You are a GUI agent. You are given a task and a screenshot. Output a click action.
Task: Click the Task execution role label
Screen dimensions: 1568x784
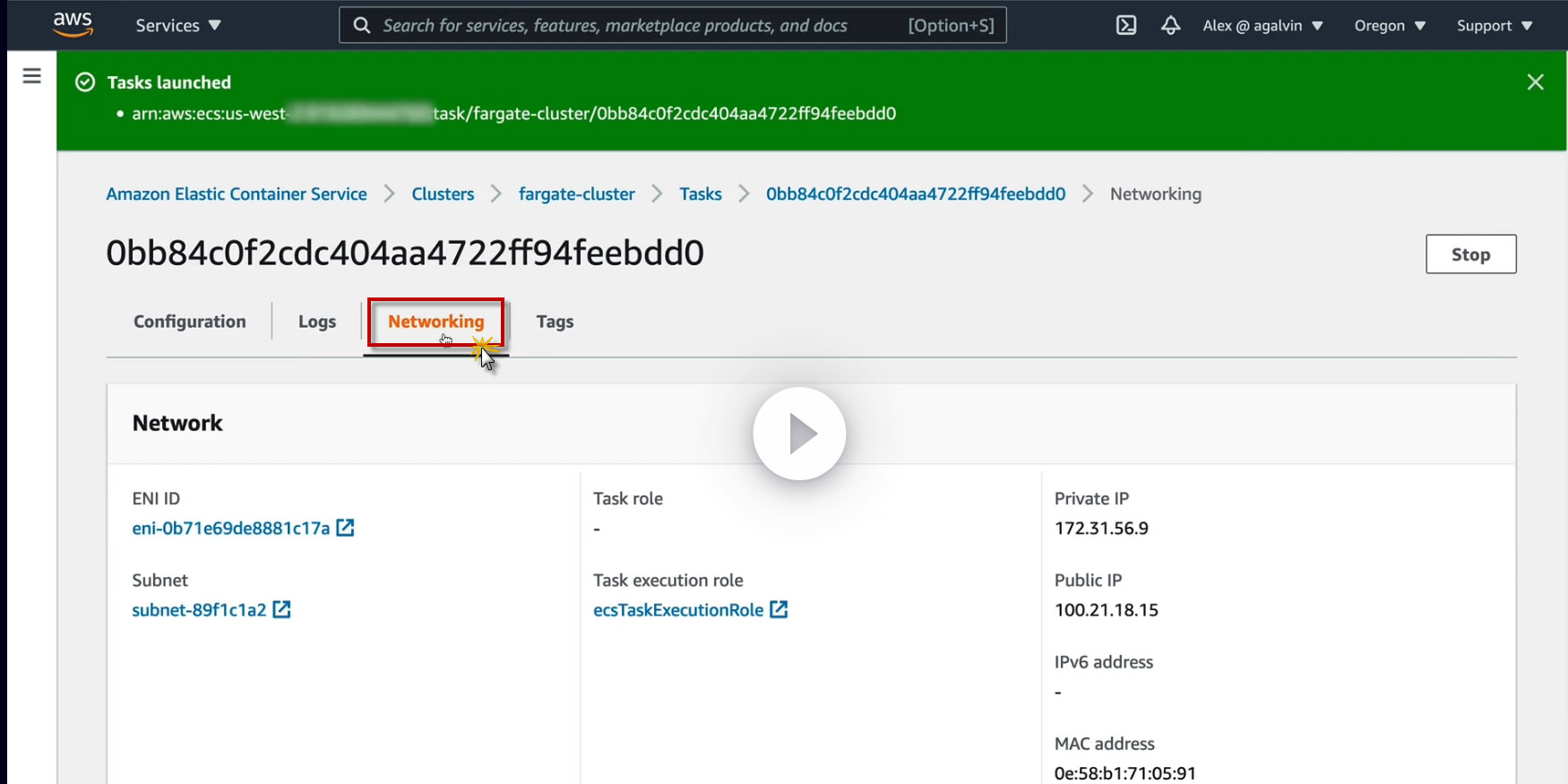(668, 580)
